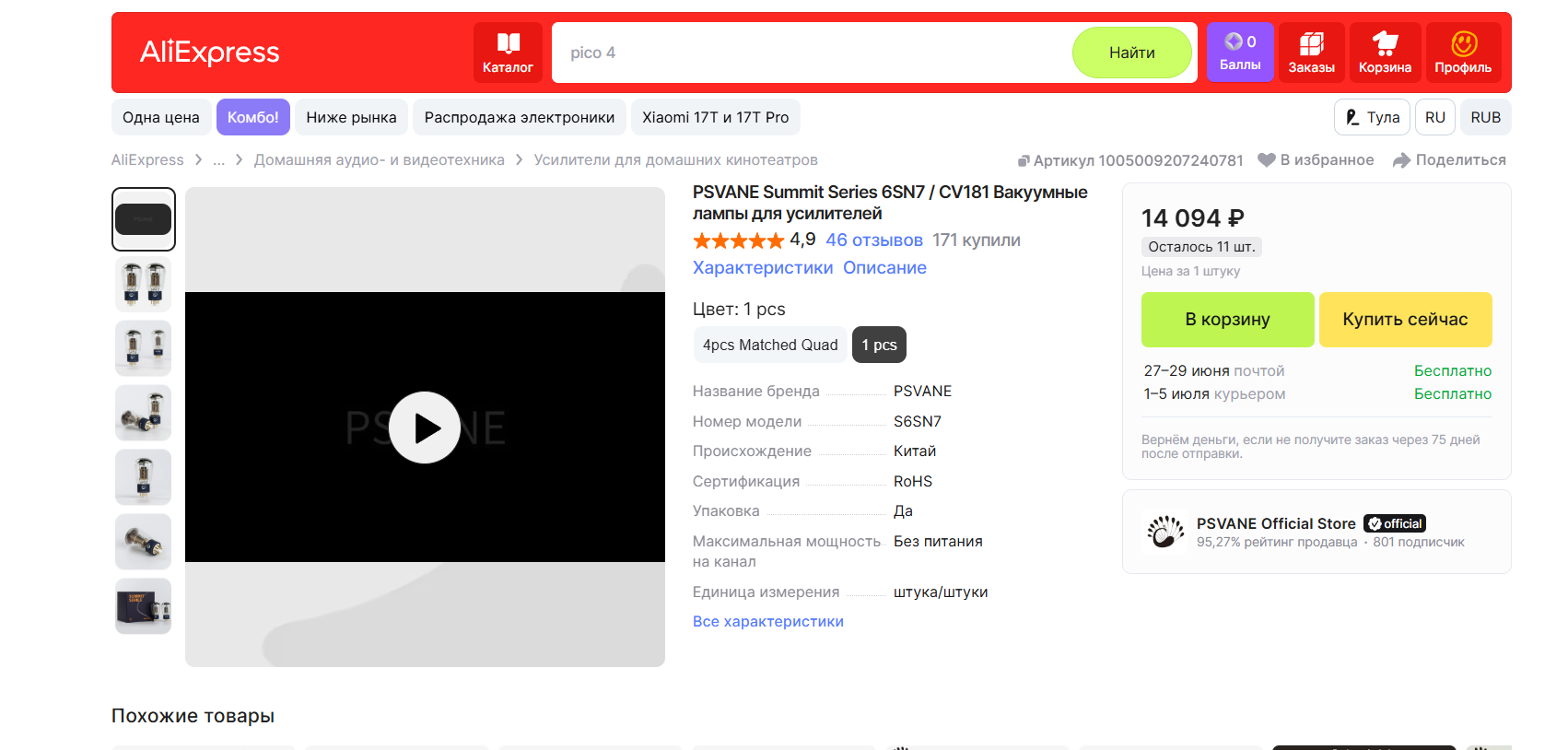
Task: Click the S6SN7 model number value
Action: coord(918,421)
